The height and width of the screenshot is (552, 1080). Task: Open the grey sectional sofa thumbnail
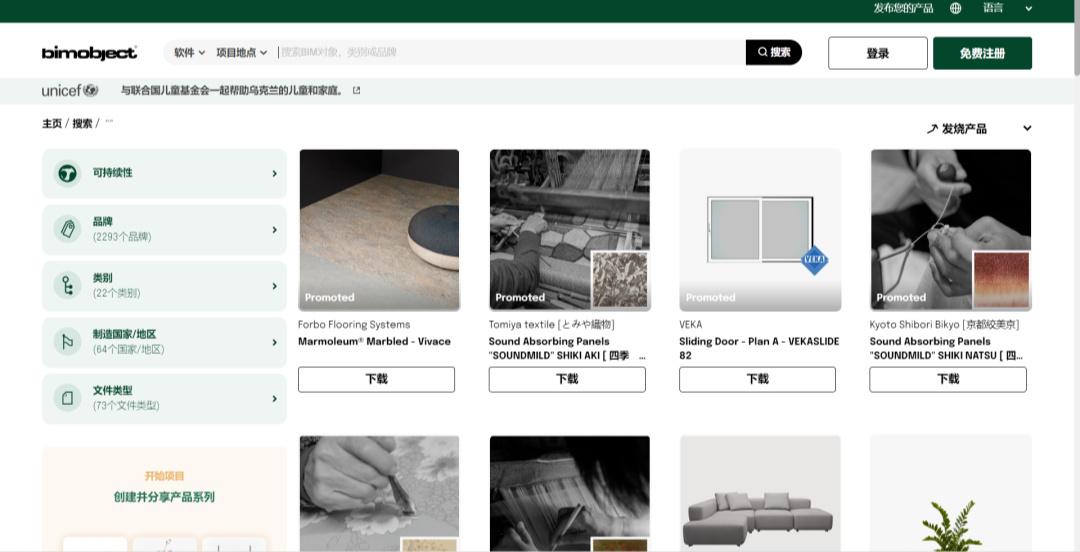[760, 493]
